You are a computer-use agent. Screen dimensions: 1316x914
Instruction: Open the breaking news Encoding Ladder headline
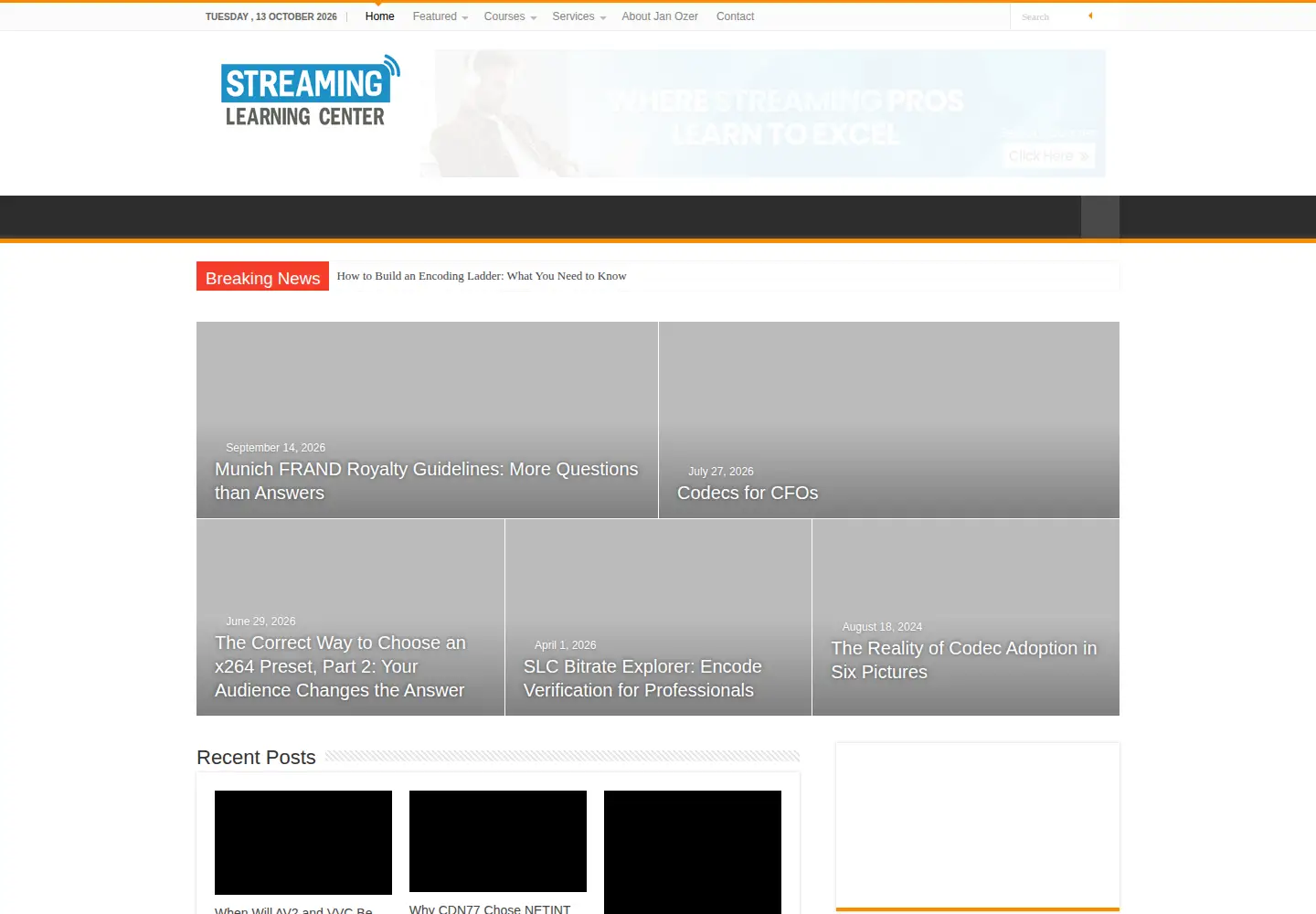[482, 276]
